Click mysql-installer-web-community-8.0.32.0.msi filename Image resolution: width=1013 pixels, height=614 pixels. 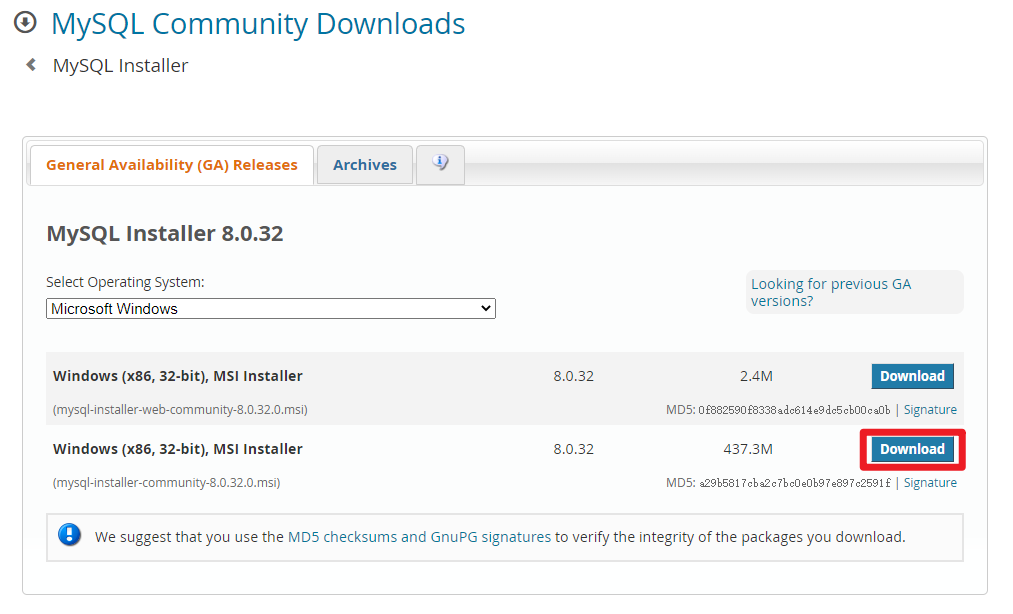coord(180,410)
